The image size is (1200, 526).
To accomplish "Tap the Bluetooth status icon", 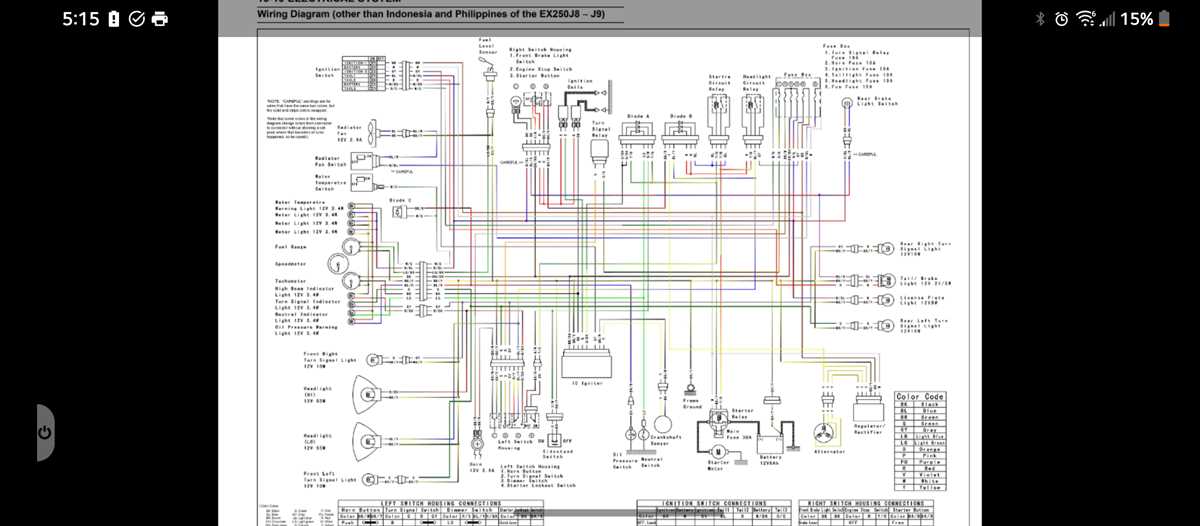I will 1039,19.
